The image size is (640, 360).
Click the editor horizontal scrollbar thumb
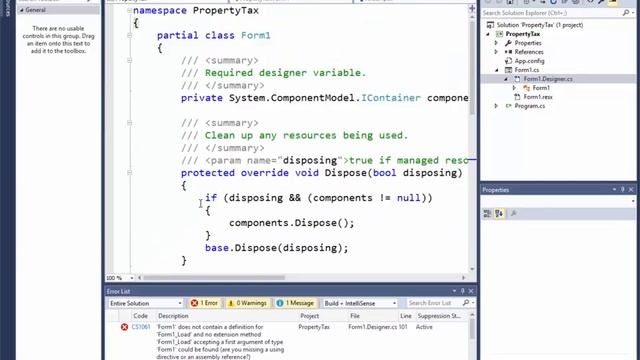click(214, 278)
